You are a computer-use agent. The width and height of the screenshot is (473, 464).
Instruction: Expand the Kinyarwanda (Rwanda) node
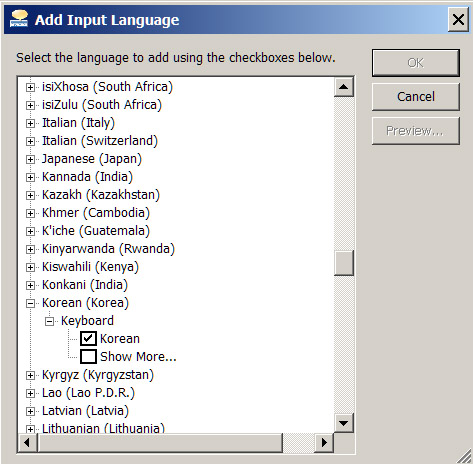(x=30, y=249)
